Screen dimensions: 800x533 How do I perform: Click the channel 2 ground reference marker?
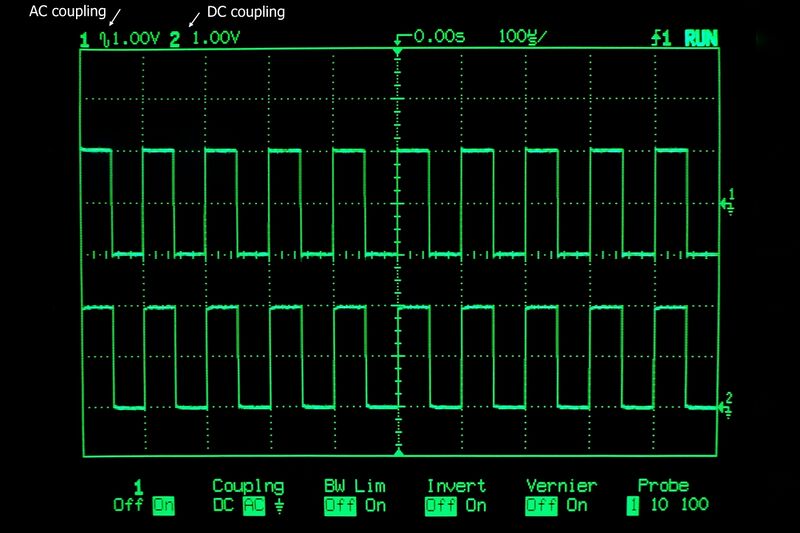(728, 406)
